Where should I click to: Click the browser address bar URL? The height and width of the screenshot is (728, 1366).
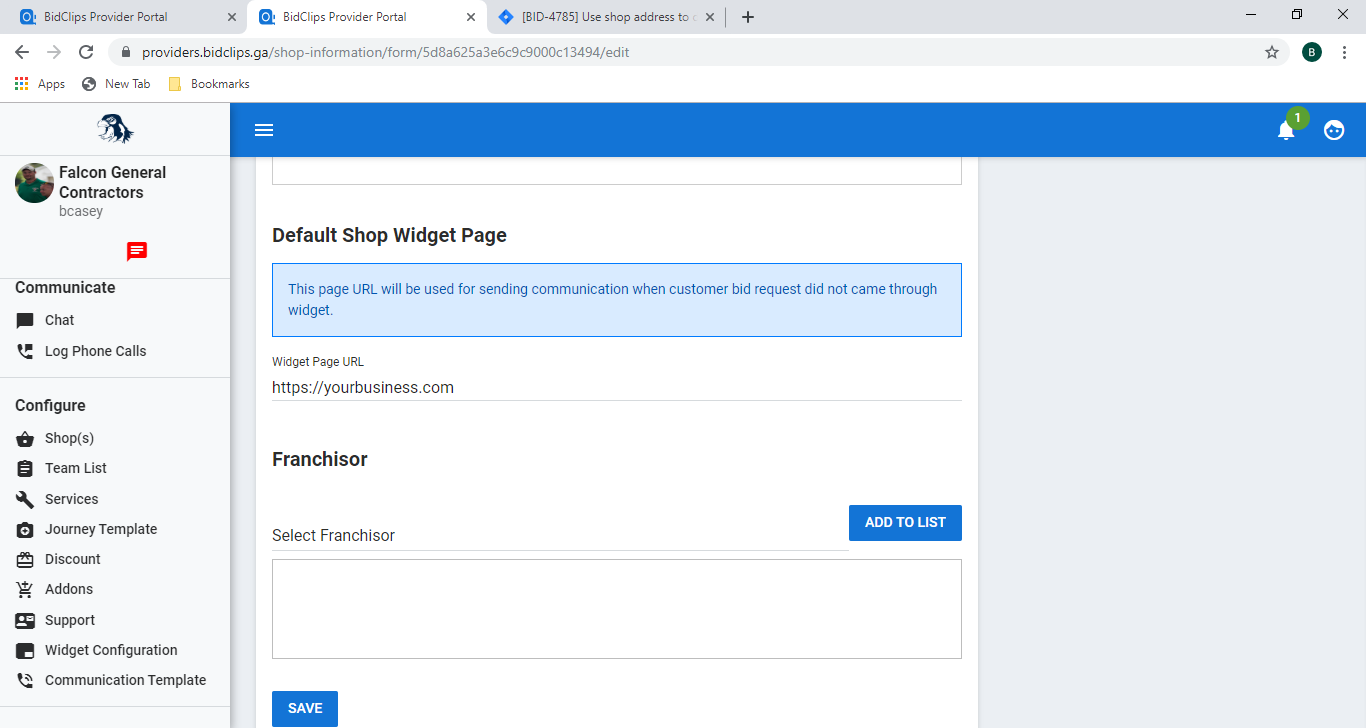click(x=385, y=52)
